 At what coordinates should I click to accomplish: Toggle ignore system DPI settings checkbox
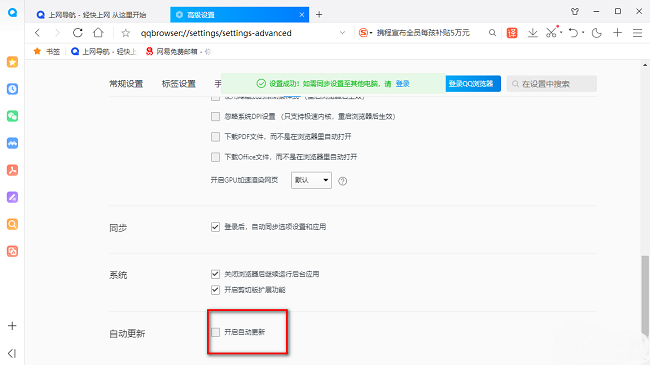tap(215, 117)
